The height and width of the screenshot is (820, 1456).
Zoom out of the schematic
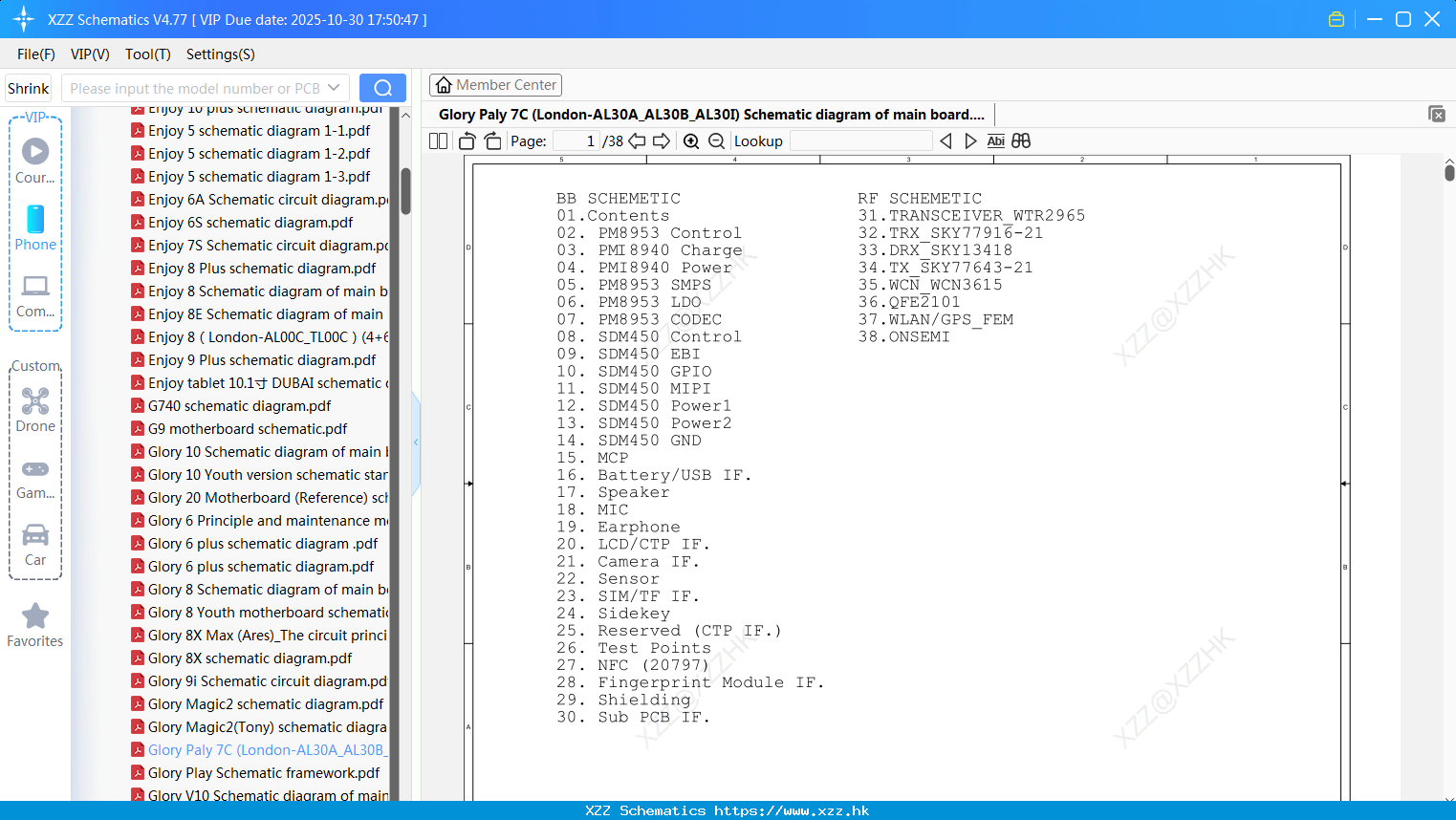(716, 140)
